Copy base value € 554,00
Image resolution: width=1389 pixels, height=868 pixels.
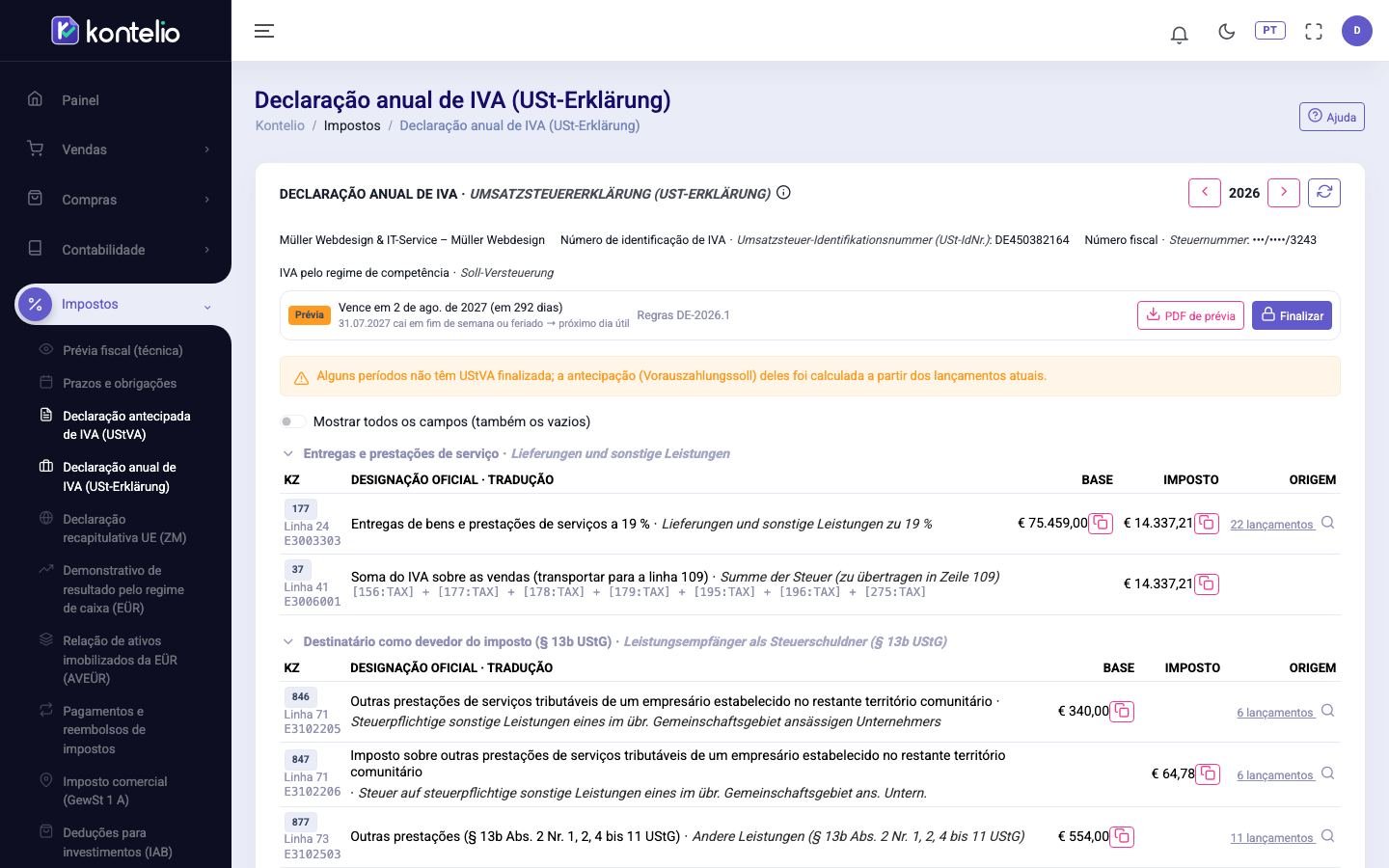1122,837
